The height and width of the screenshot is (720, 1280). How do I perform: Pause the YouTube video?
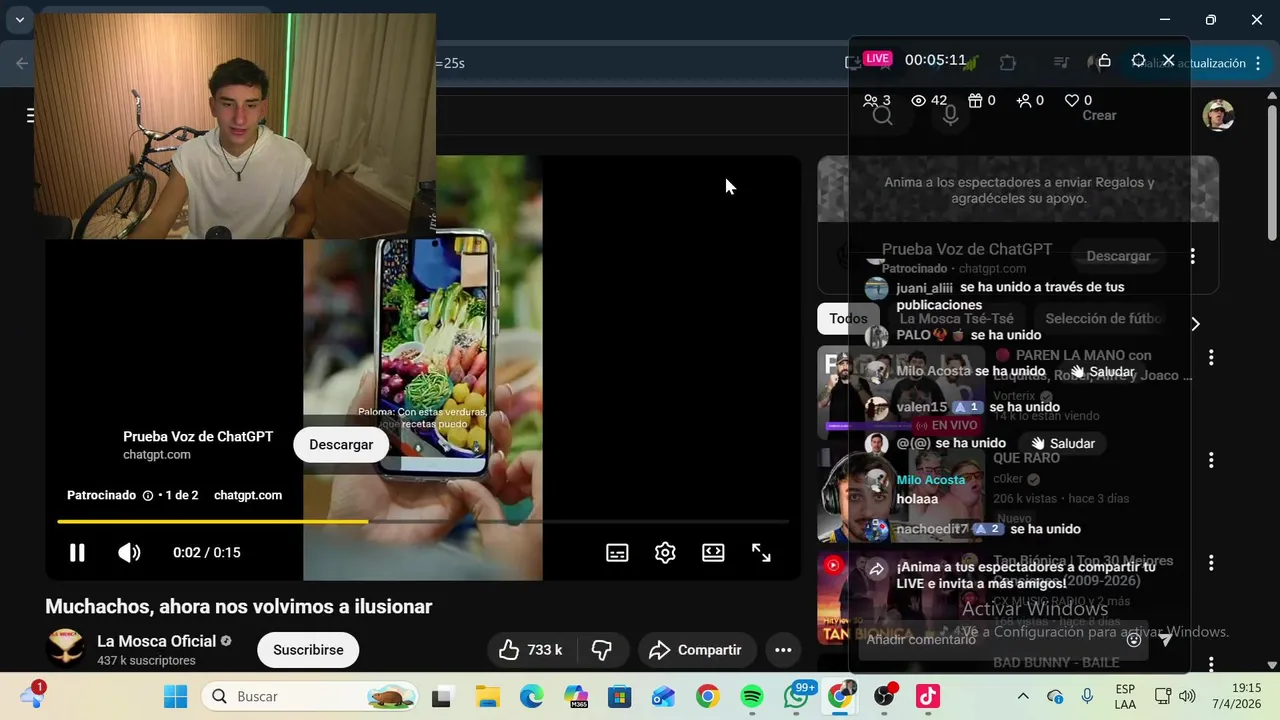(x=77, y=552)
